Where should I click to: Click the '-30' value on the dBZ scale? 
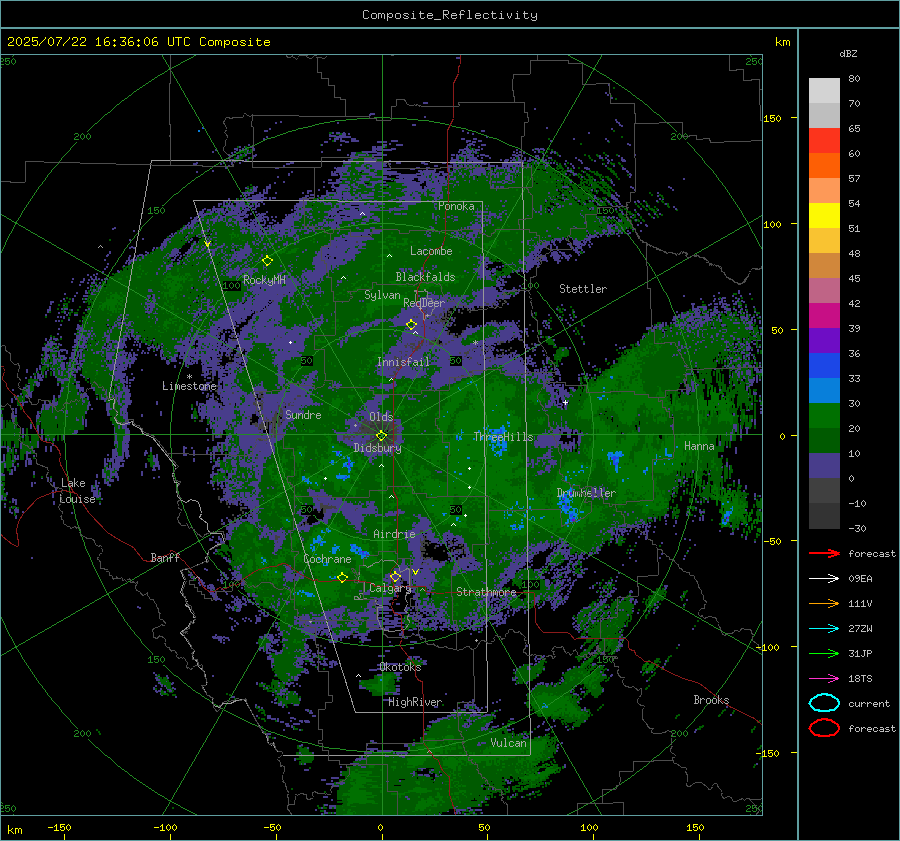point(857,528)
